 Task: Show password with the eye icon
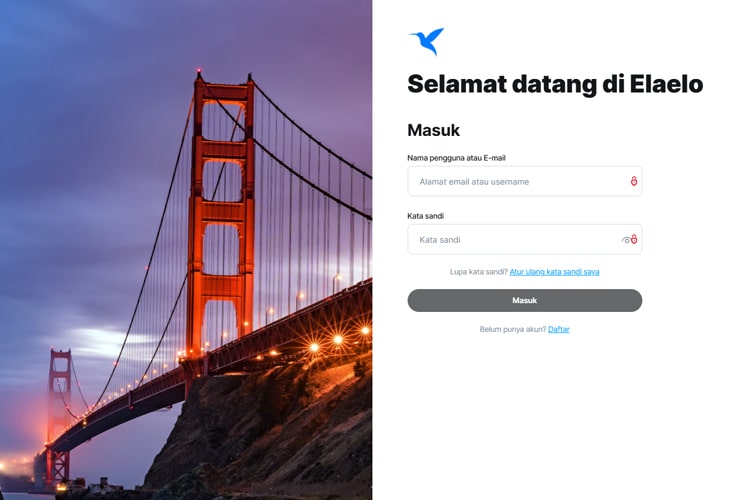(x=626, y=240)
